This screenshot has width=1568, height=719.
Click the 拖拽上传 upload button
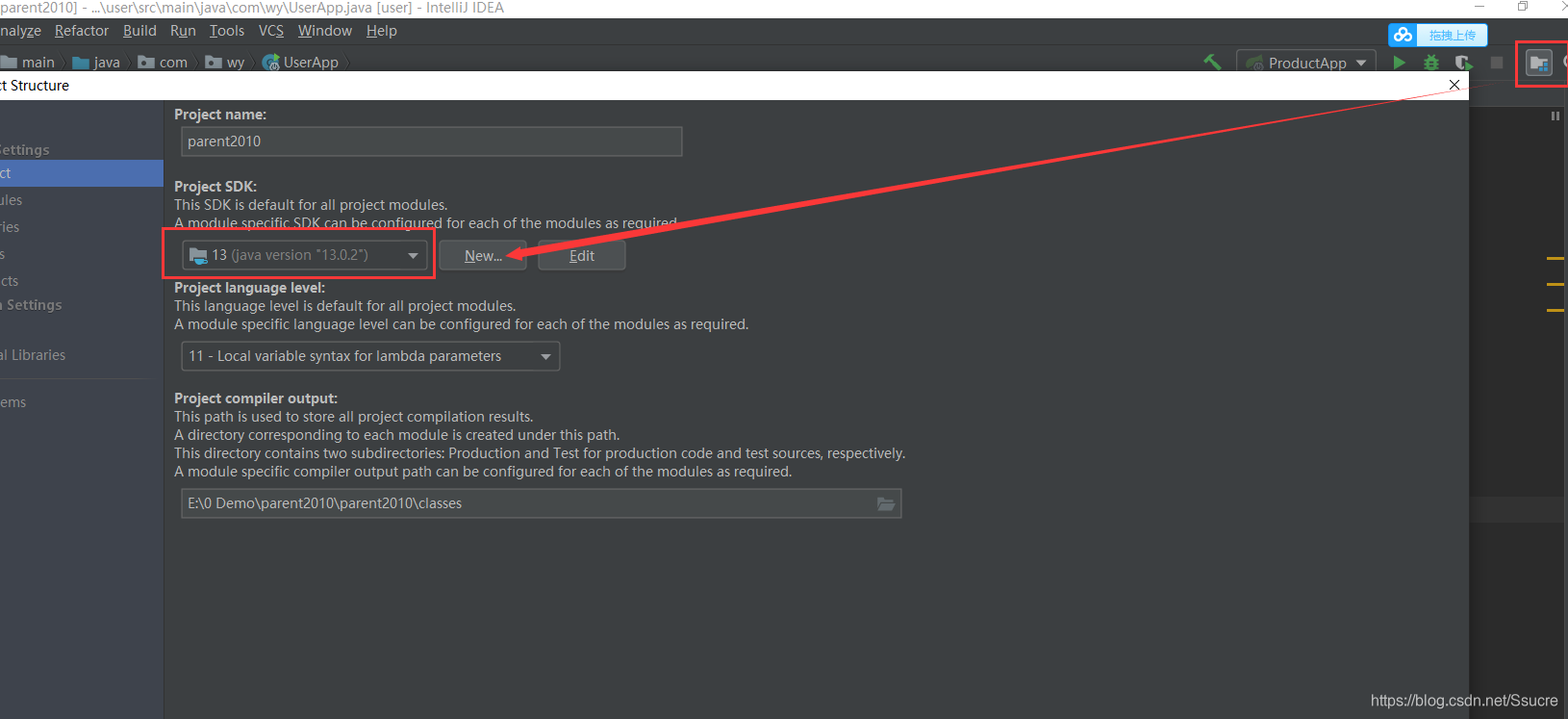tap(1452, 35)
